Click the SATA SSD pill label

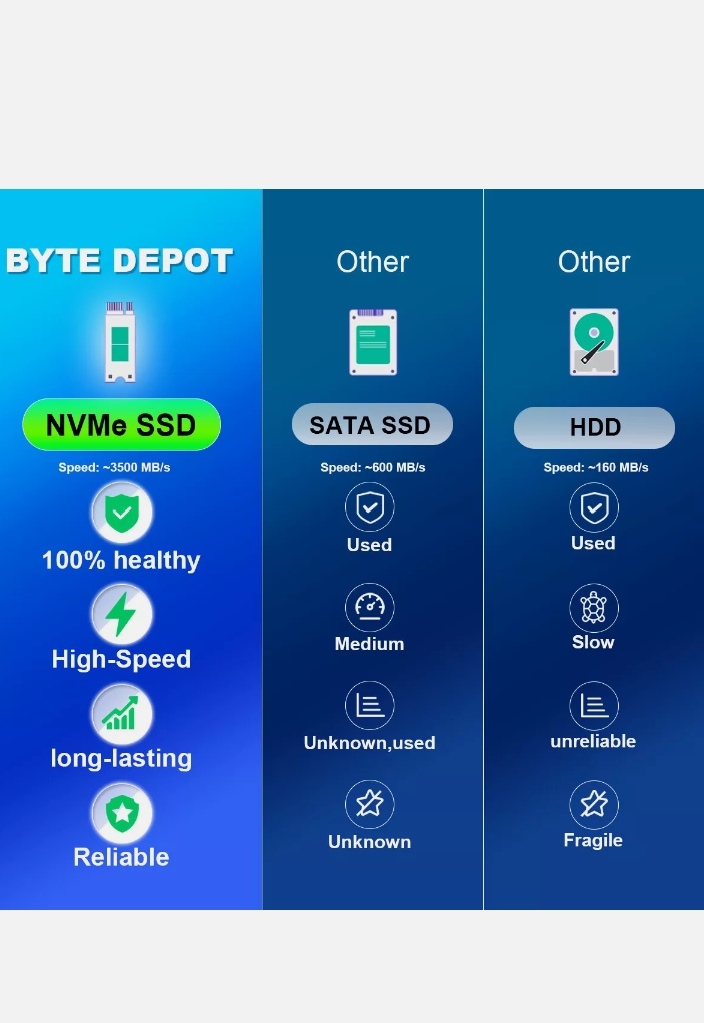tap(372, 425)
